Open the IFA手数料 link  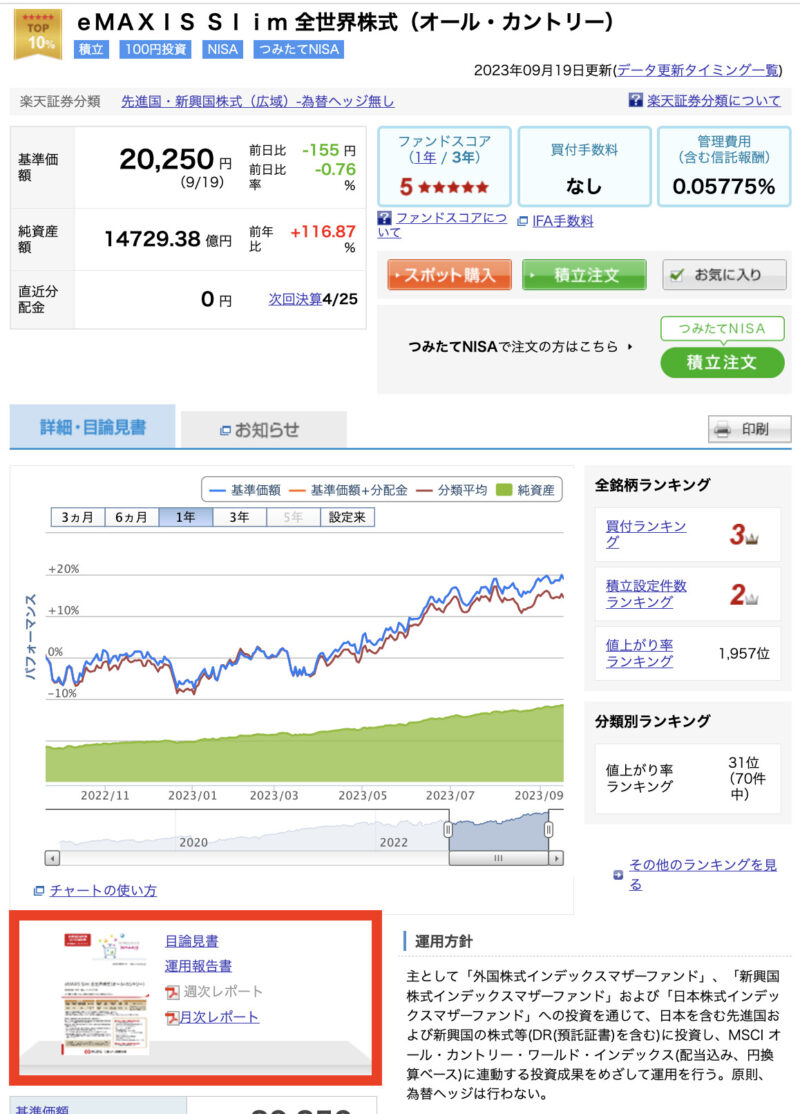click(563, 221)
